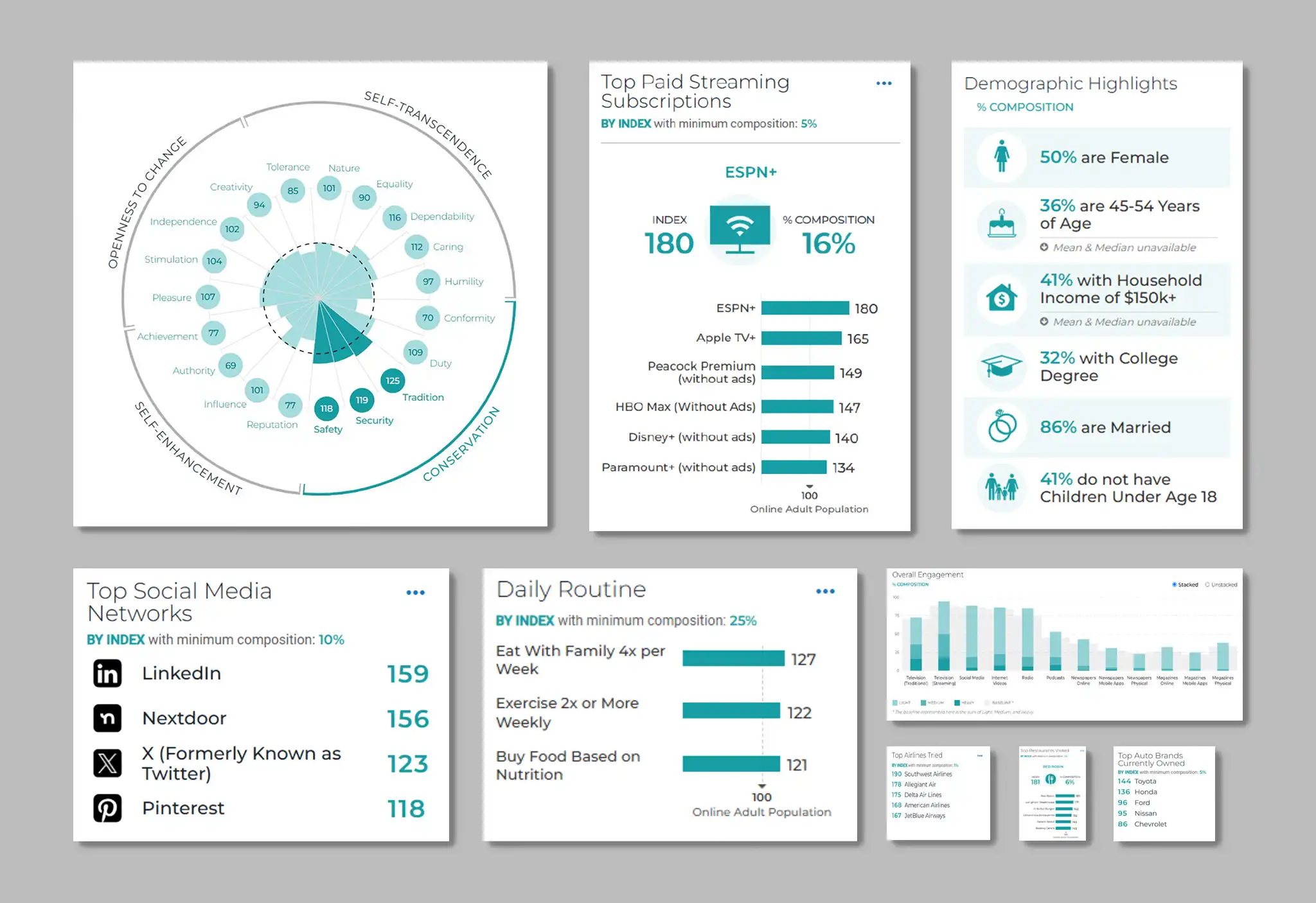1316x903 pixels.
Task: Open options menu on Top Paid Streaming Subscriptions
Action: pyautogui.click(x=884, y=83)
